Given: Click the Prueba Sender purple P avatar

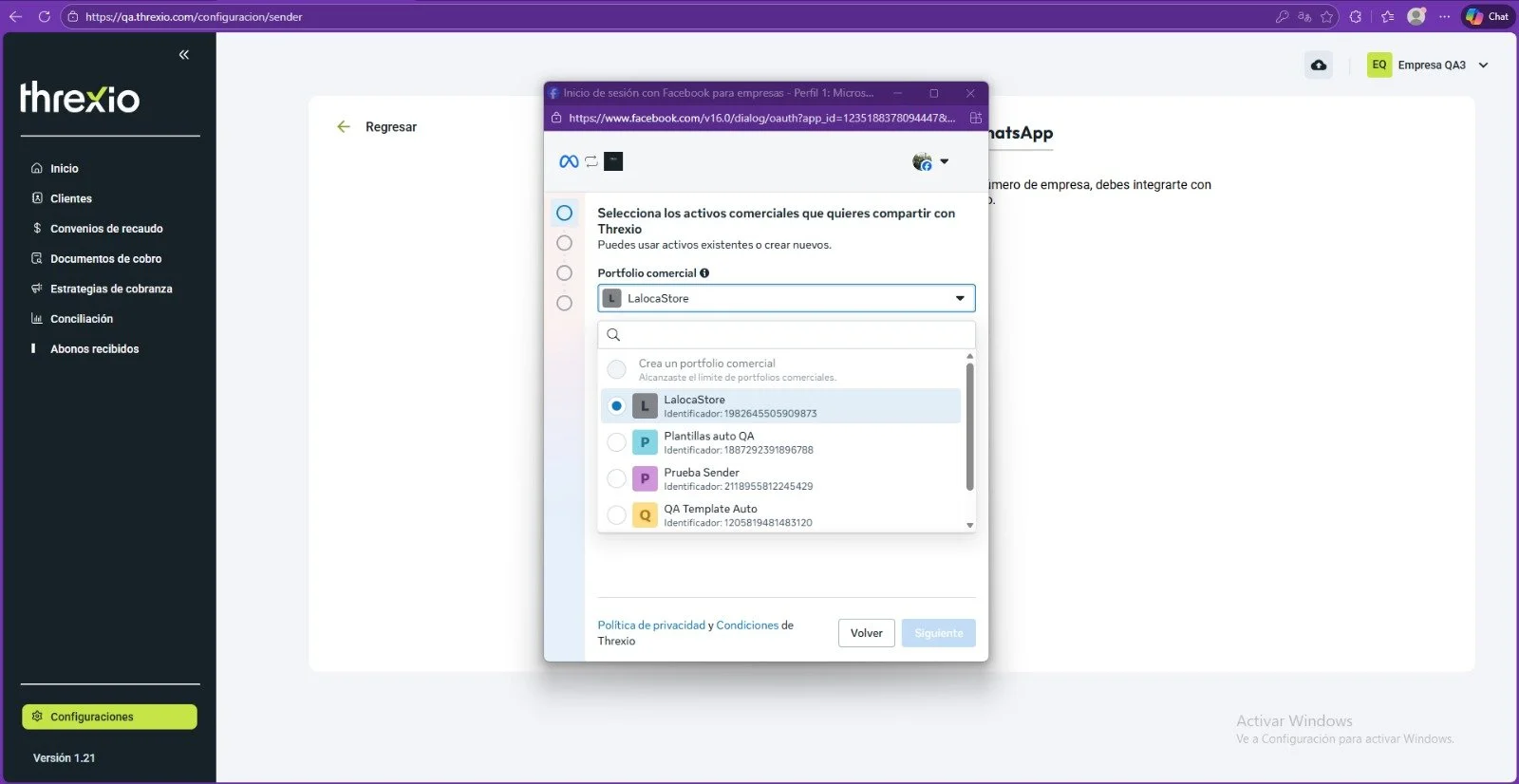Looking at the screenshot, I should [645, 478].
